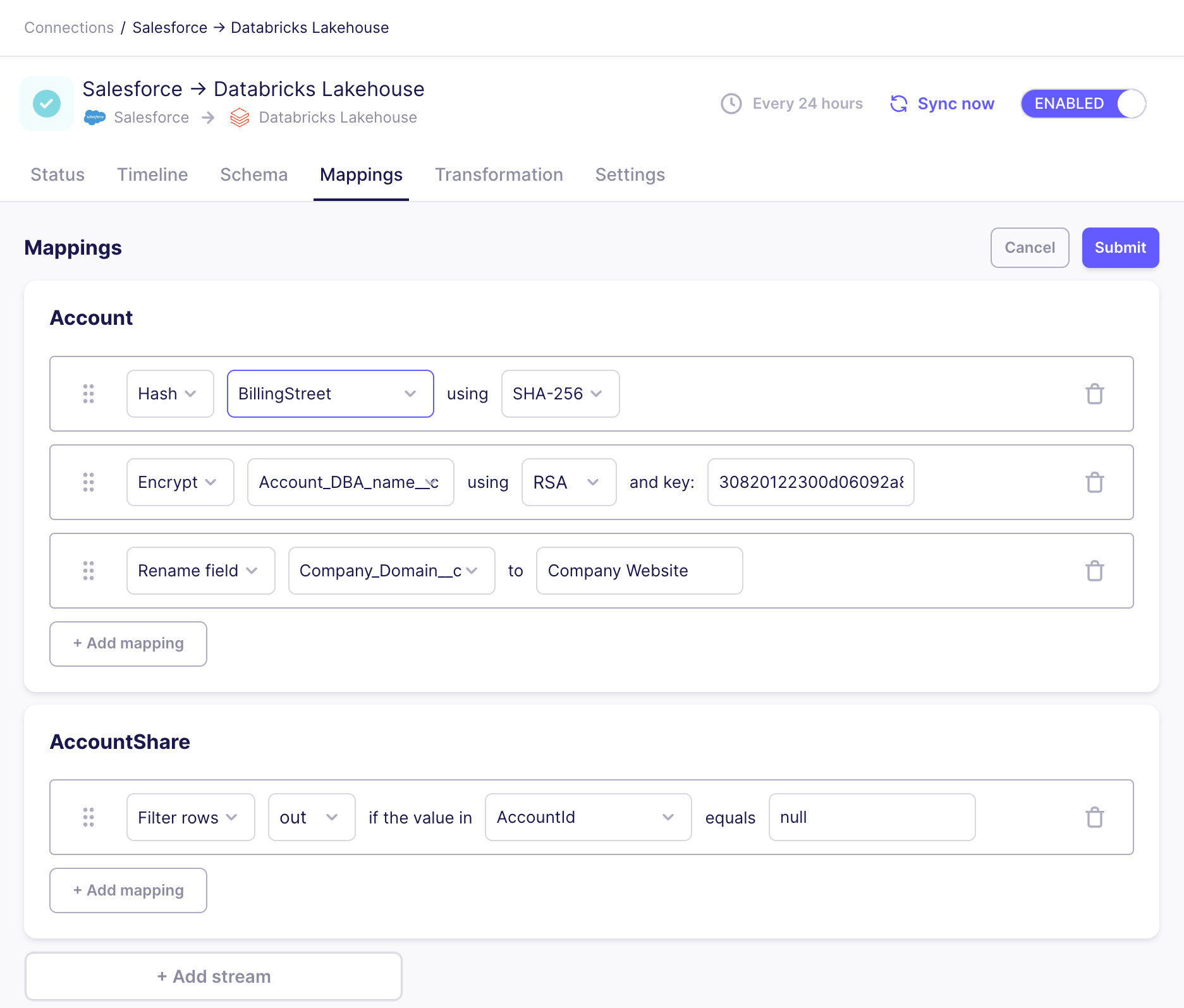Open the BillingStreet field dropdown
Image resolution: width=1184 pixels, height=1008 pixels.
click(x=330, y=394)
